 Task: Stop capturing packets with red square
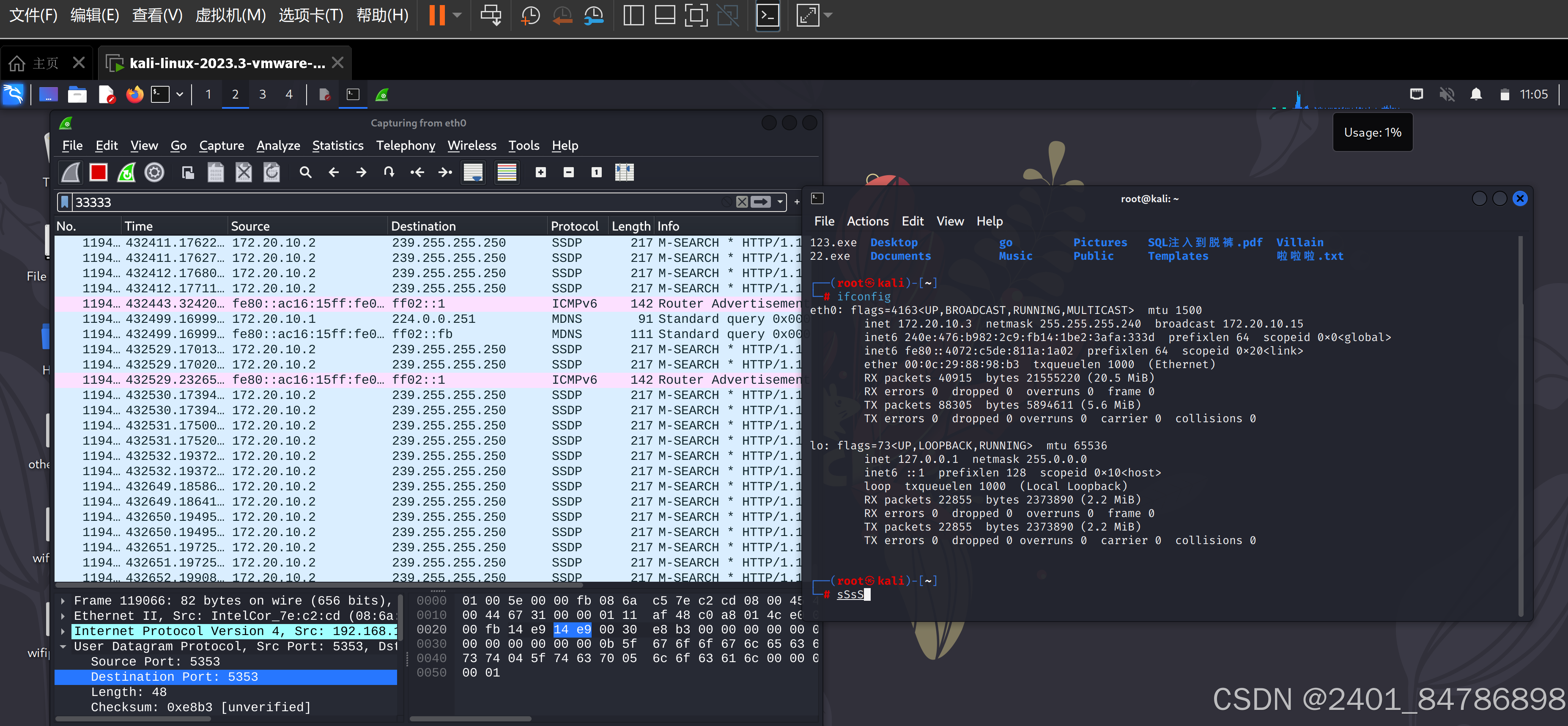pyautogui.click(x=98, y=172)
